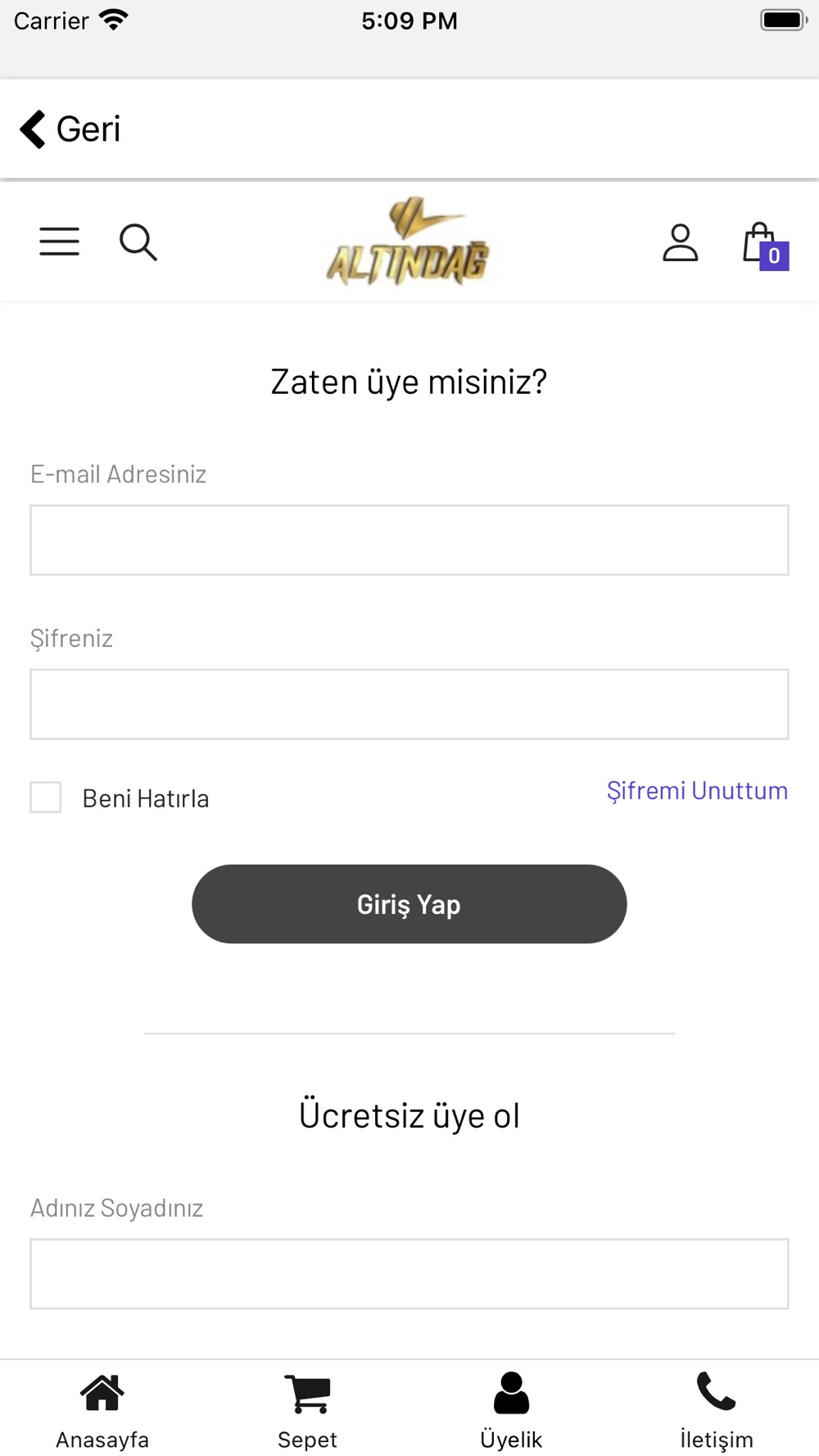Tap the cart count badge
819x1456 pixels.
tap(774, 256)
